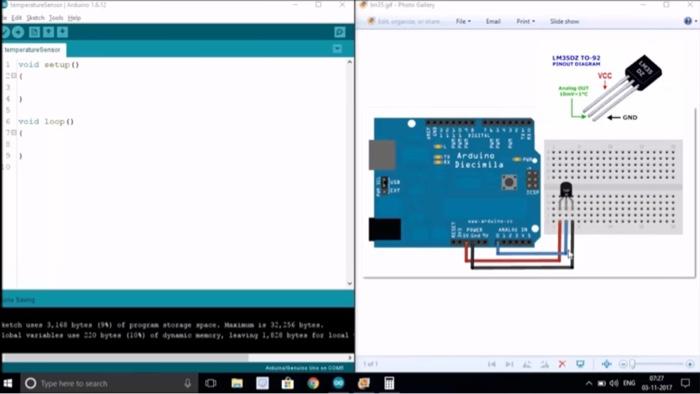This screenshot has height=394, width=700.
Task: Click the code editor scroll up arrow
Action: point(350,62)
